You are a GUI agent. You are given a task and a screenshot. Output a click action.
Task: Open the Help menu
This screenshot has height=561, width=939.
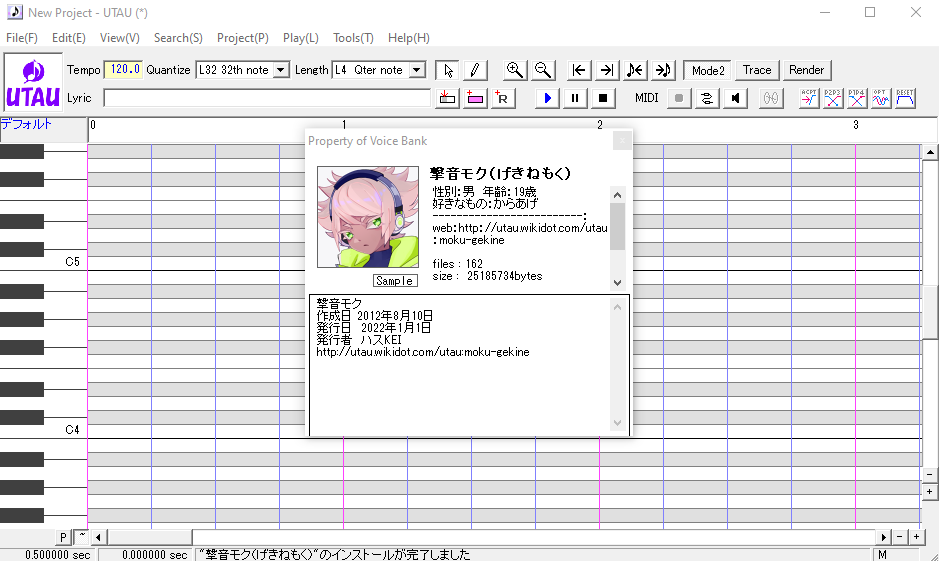(408, 38)
